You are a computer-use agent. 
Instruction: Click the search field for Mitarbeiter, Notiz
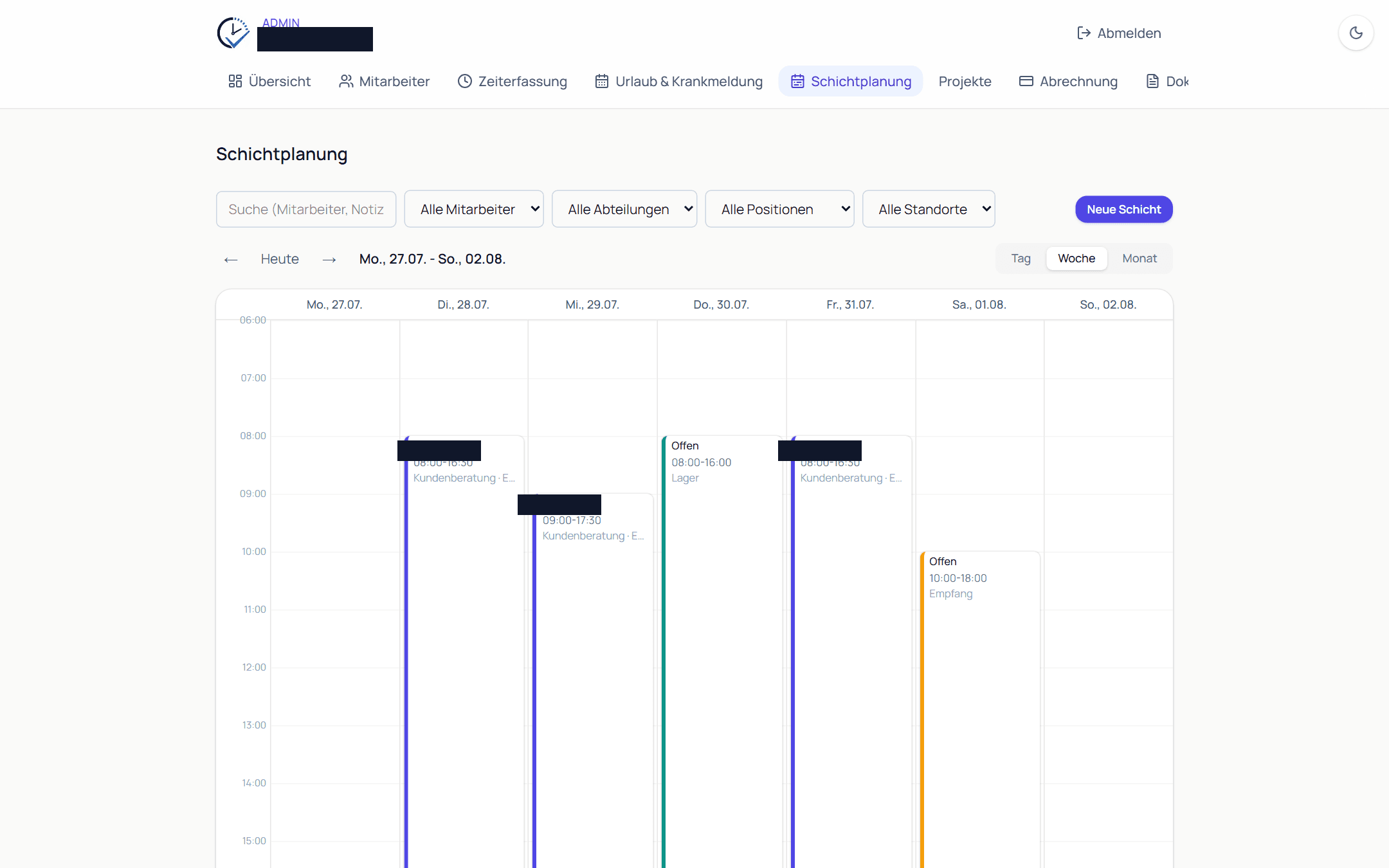(x=306, y=209)
